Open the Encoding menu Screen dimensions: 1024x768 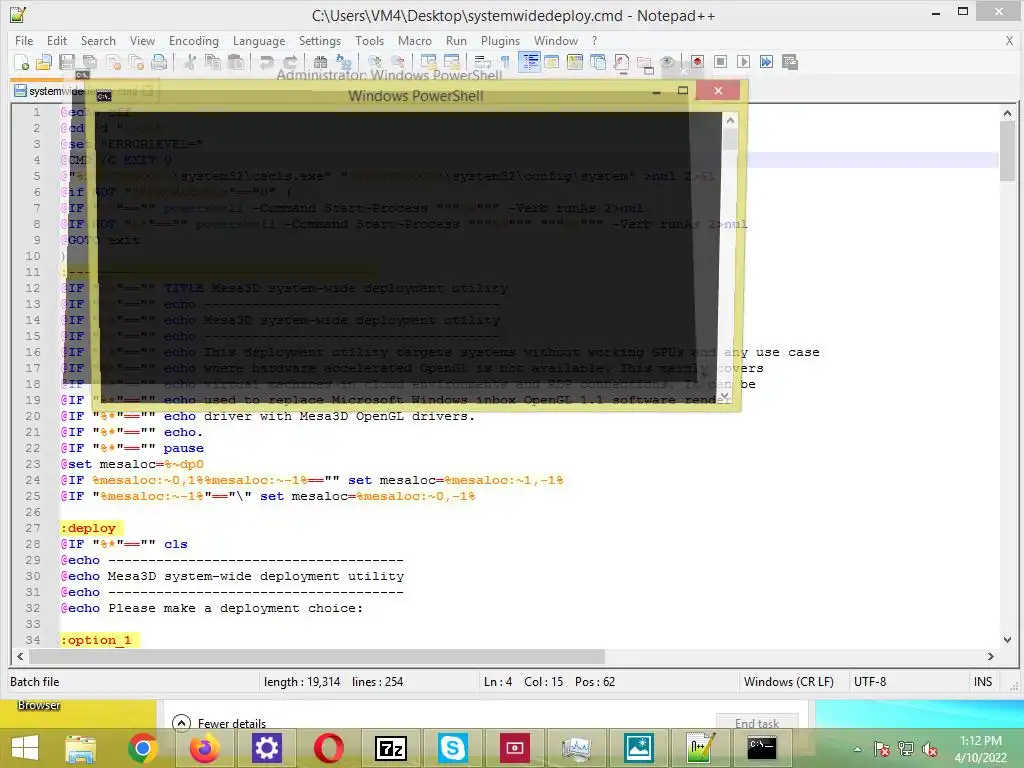(194, 40)
